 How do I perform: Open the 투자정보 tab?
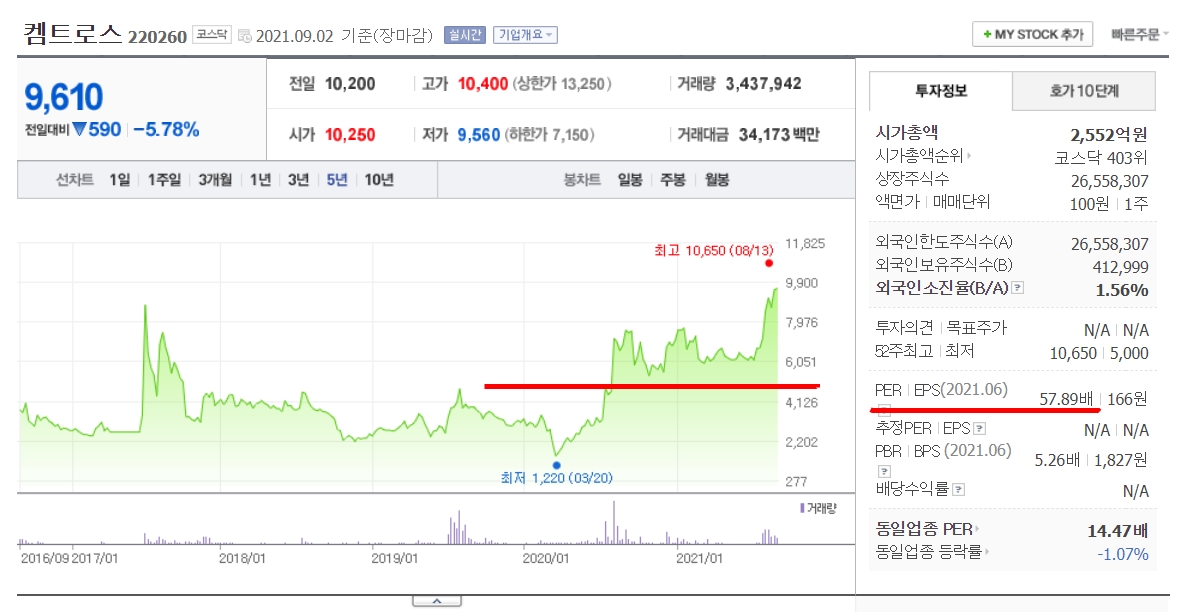click(x=941, y=91)
